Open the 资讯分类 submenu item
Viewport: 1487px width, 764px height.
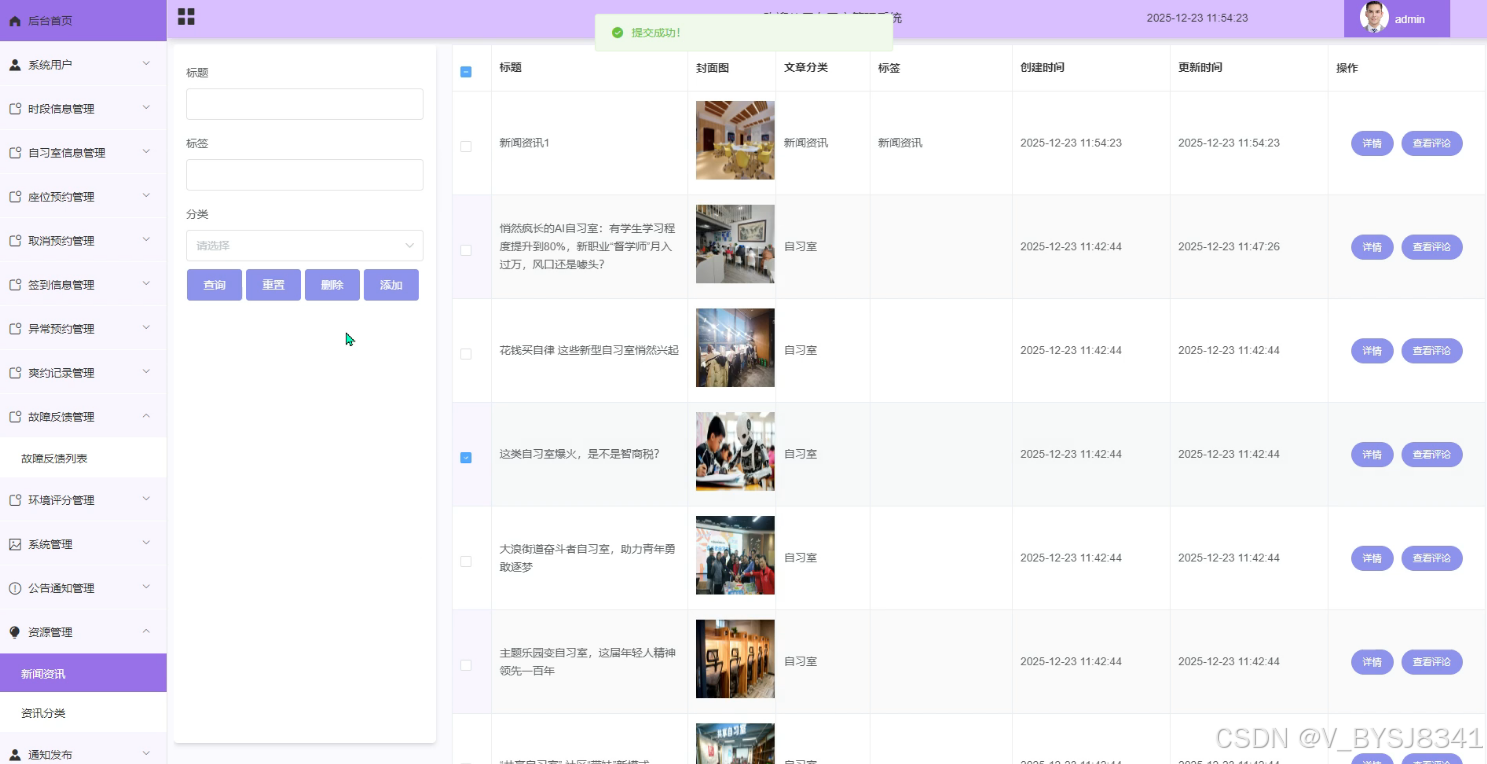(83, 713)
